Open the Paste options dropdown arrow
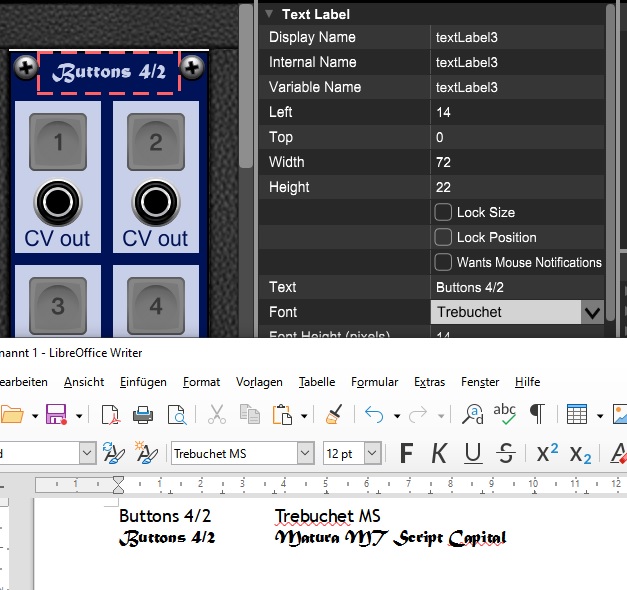The width and height of the screenshot is (627, 590). tap(304, 416)
